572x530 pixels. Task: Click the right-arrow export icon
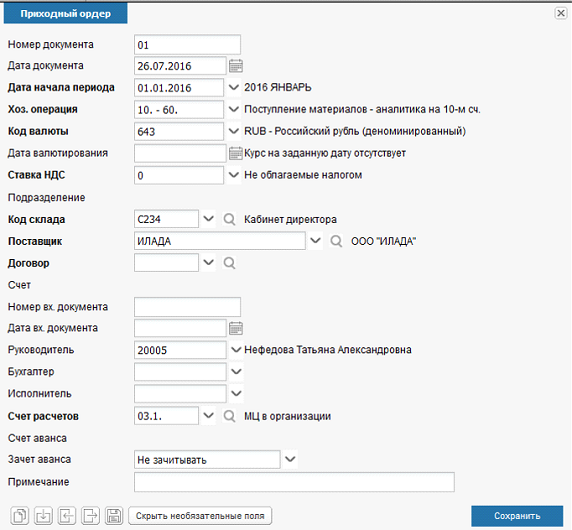(x=90, y=516)
